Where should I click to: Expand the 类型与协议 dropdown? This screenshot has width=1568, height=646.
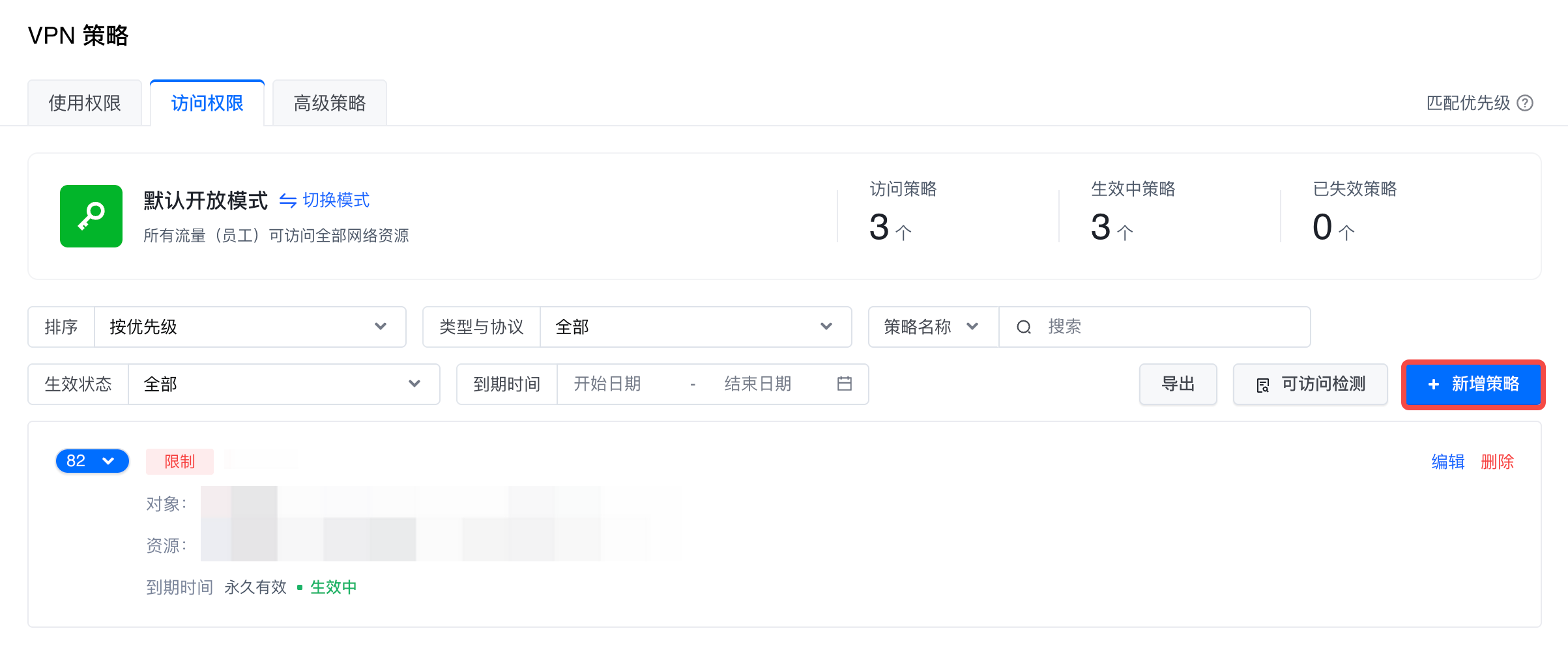[695, 327]
